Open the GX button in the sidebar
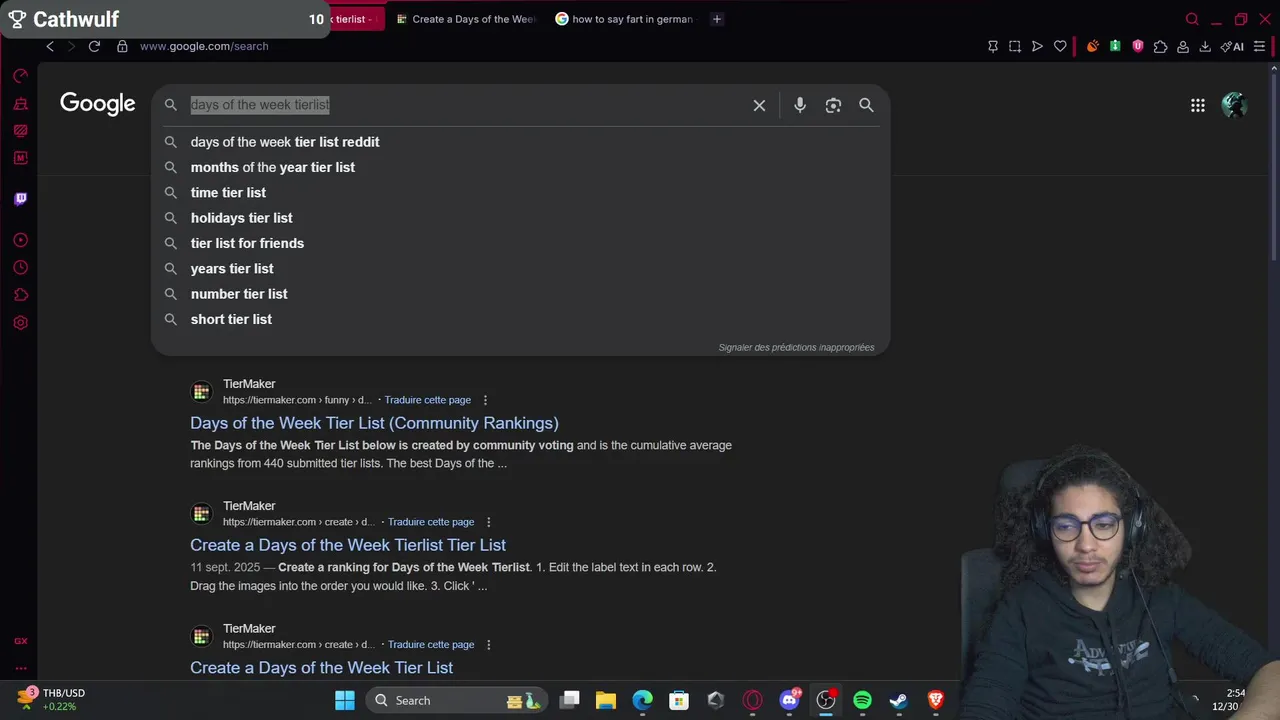 click(x=20, y=641)
